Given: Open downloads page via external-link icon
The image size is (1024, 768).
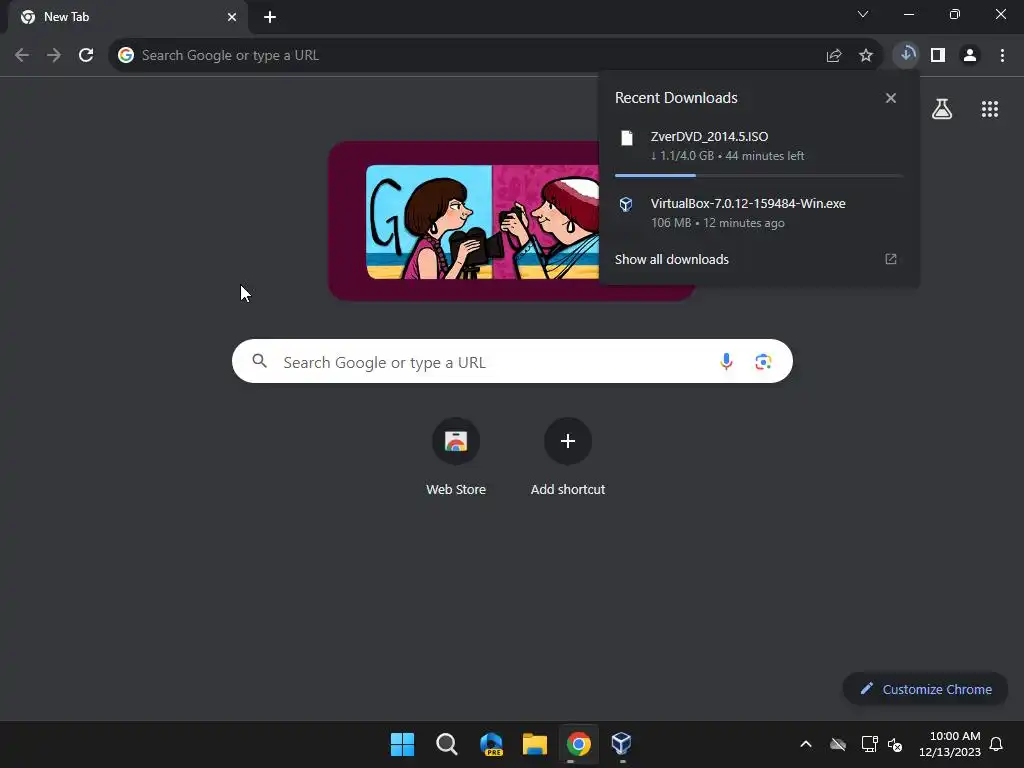Looking at the screenshot, I should (891, 259).
